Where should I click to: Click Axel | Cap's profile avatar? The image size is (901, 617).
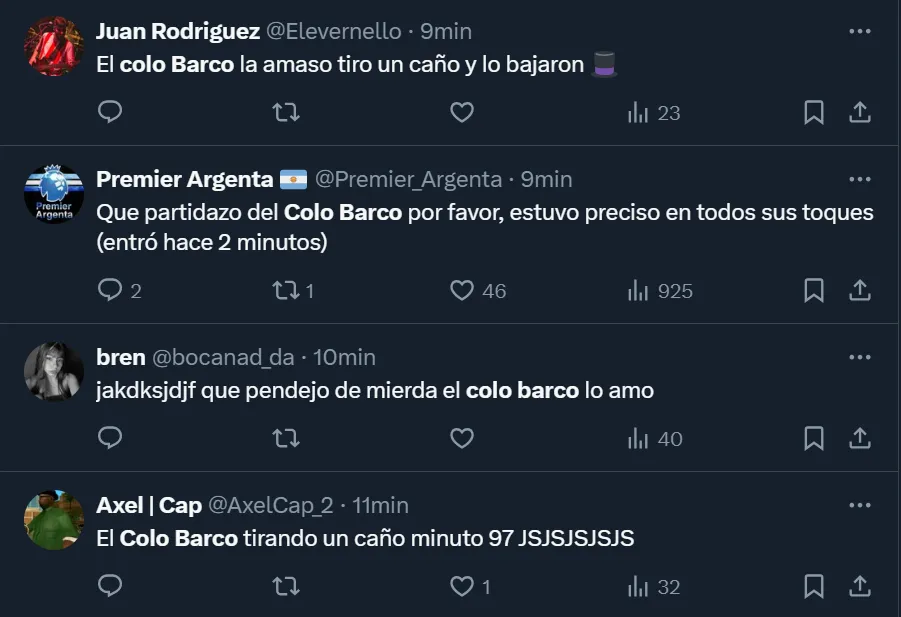coord(53,519)
